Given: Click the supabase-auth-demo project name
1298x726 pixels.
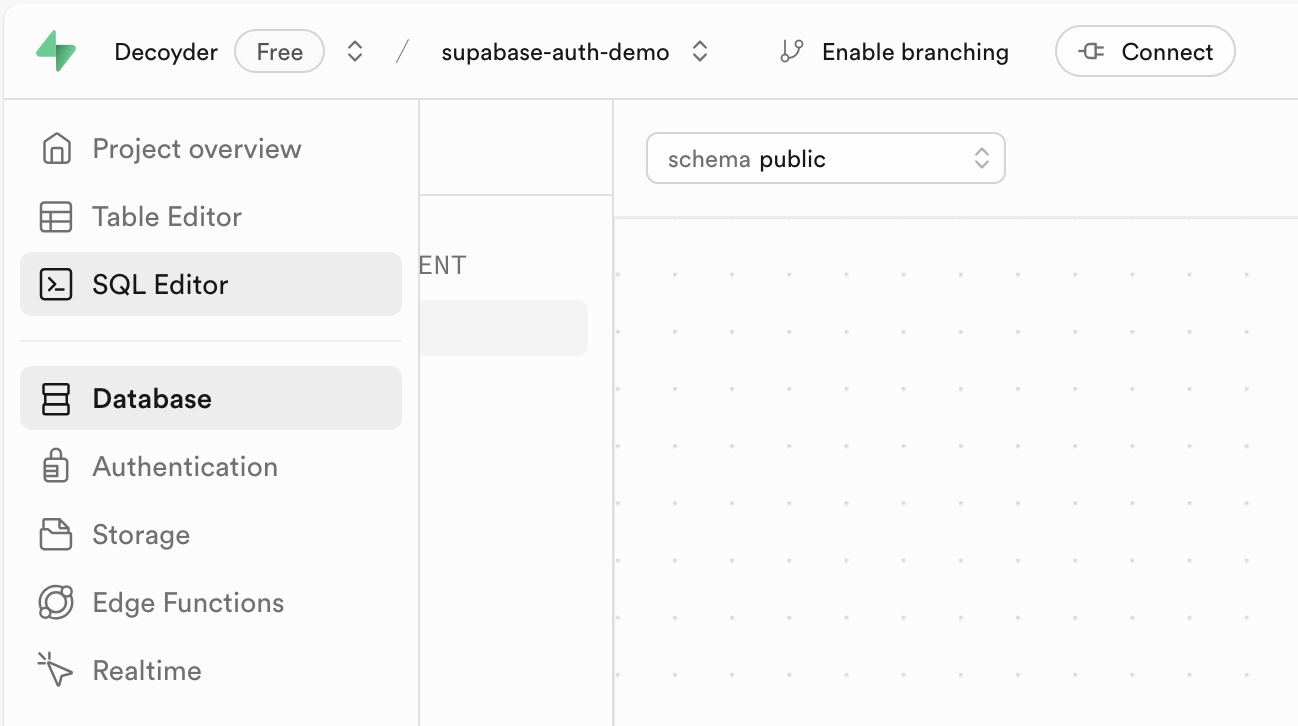Looking at the screenshot, I should pyautogui.click(x=556, y=52).
